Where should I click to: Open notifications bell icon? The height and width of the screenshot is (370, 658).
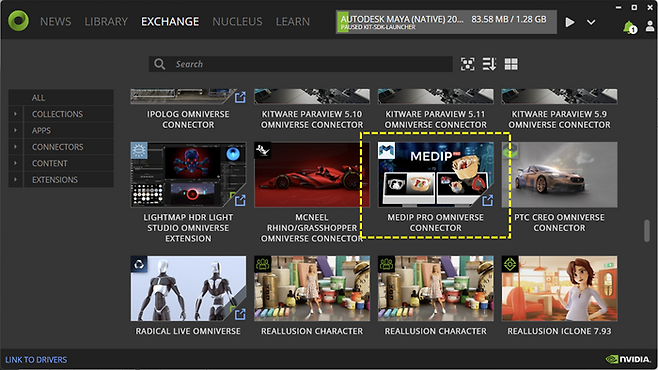coord(629,27)
